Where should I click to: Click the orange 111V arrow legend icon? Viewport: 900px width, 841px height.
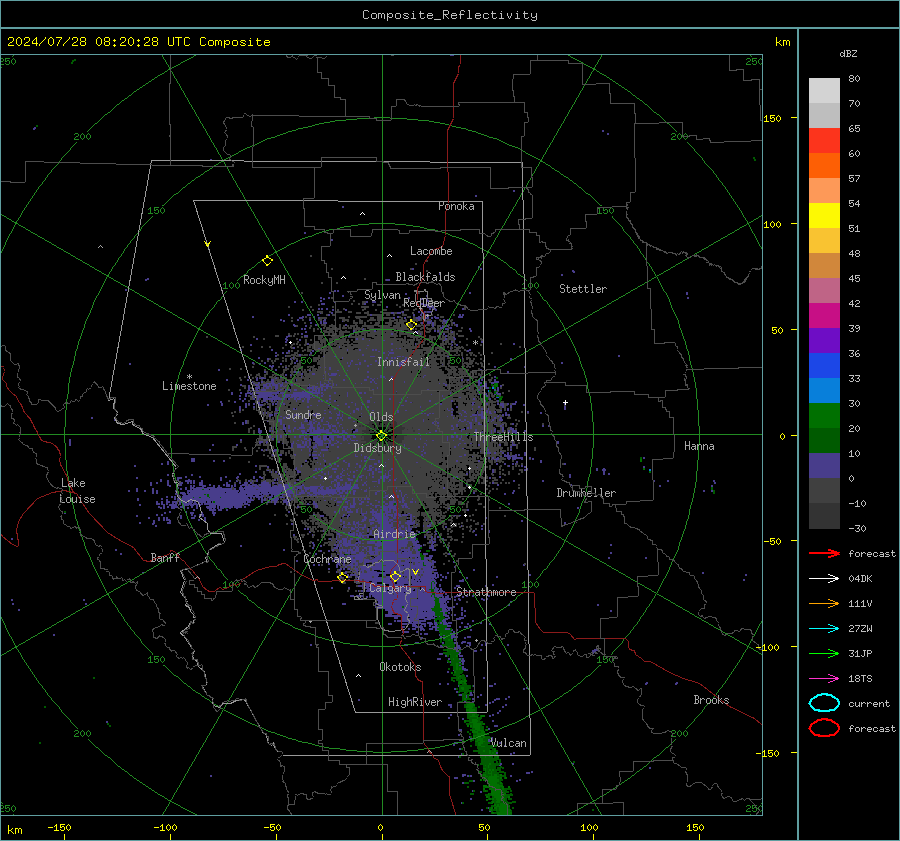(x=824, y=603)
